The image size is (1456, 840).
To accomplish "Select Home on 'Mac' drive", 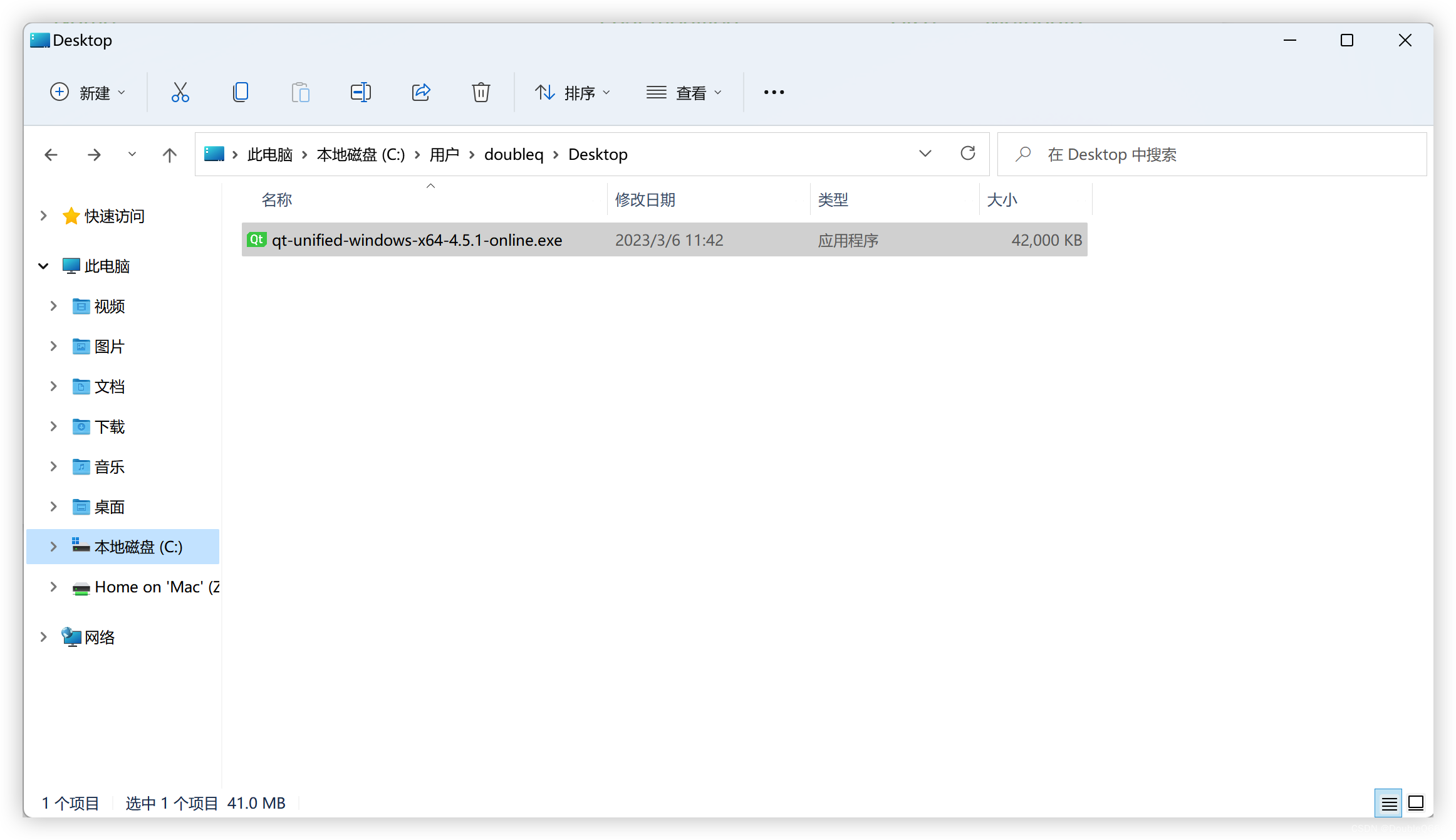I will [145, 587].
